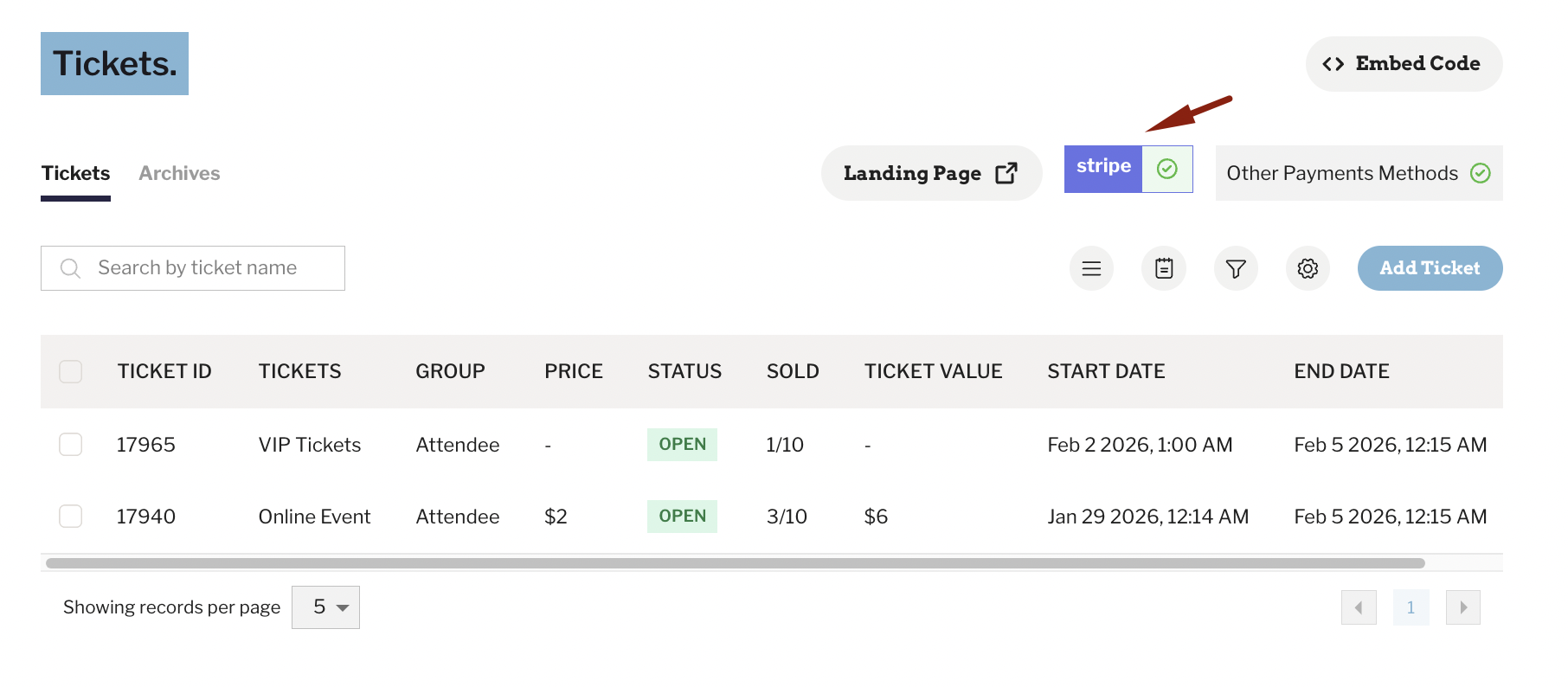Open the records per page dropdown

325,607
